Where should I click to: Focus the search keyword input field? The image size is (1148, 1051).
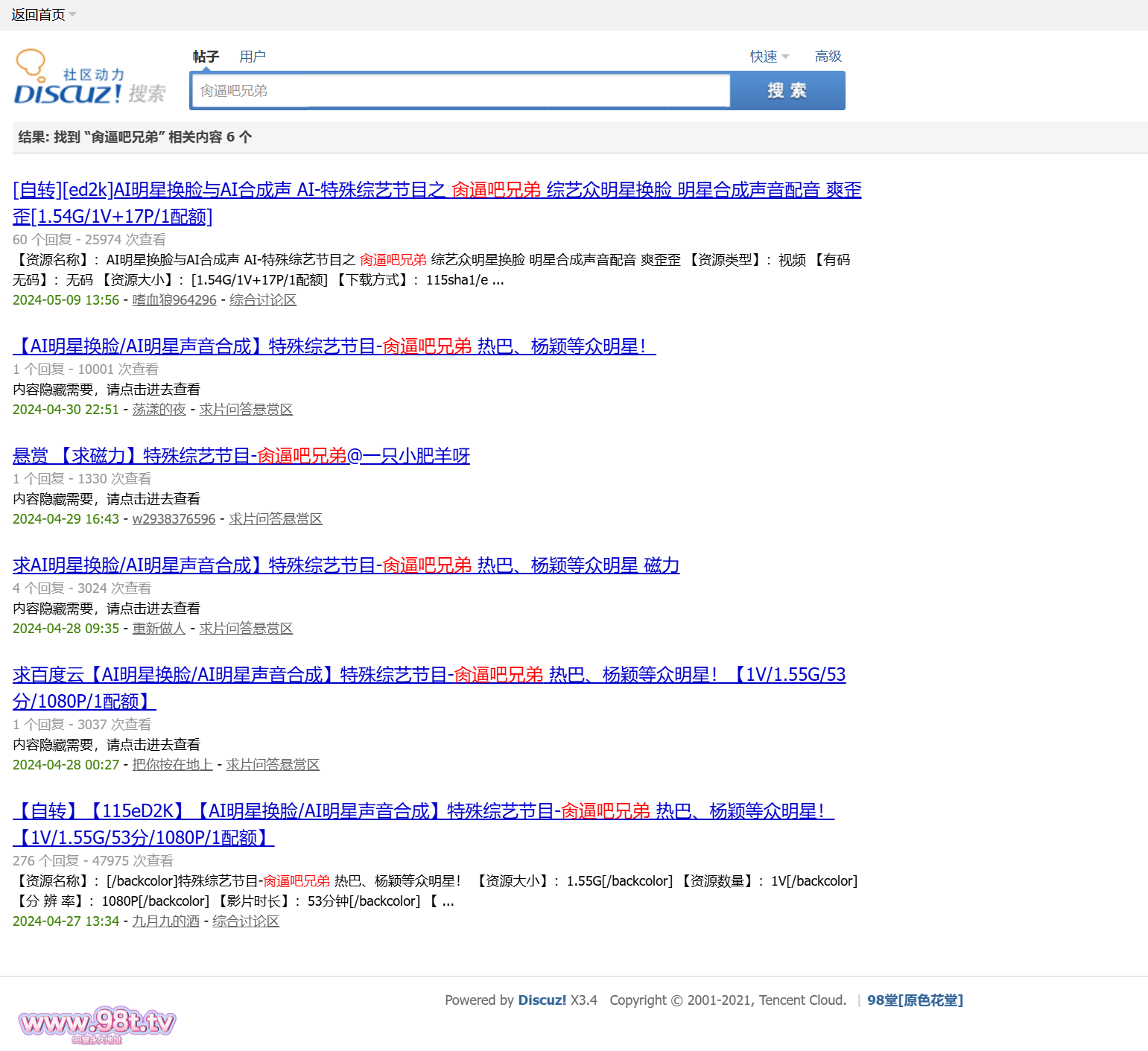[461, 91]
